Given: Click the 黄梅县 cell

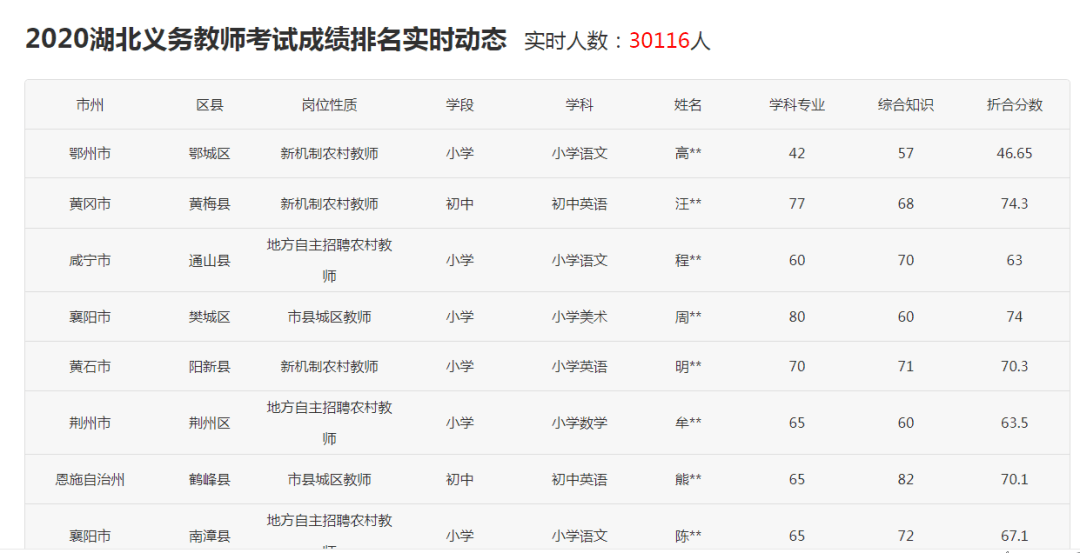Looking at the screenshot, I should [209, 204].
